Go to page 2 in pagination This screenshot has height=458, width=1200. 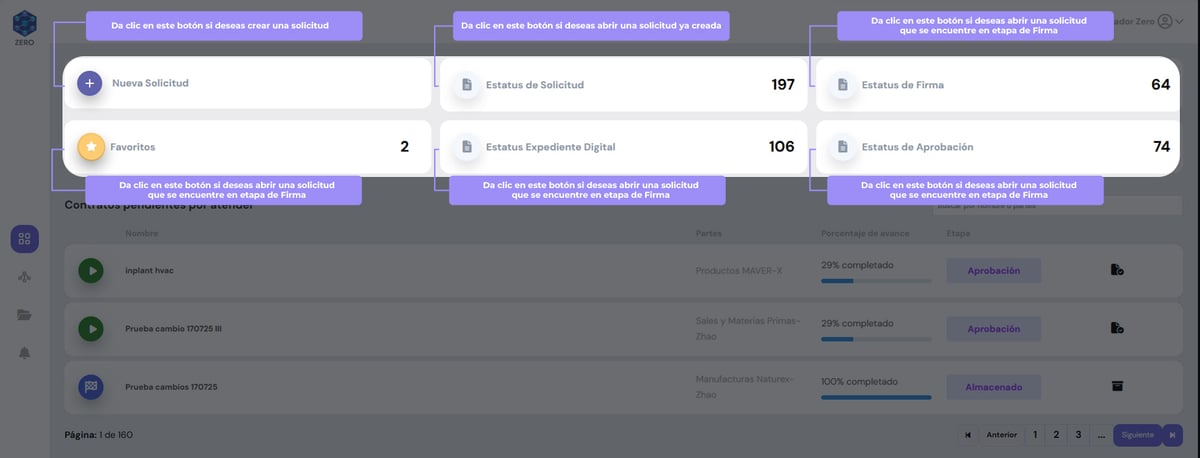point(1056,435)
